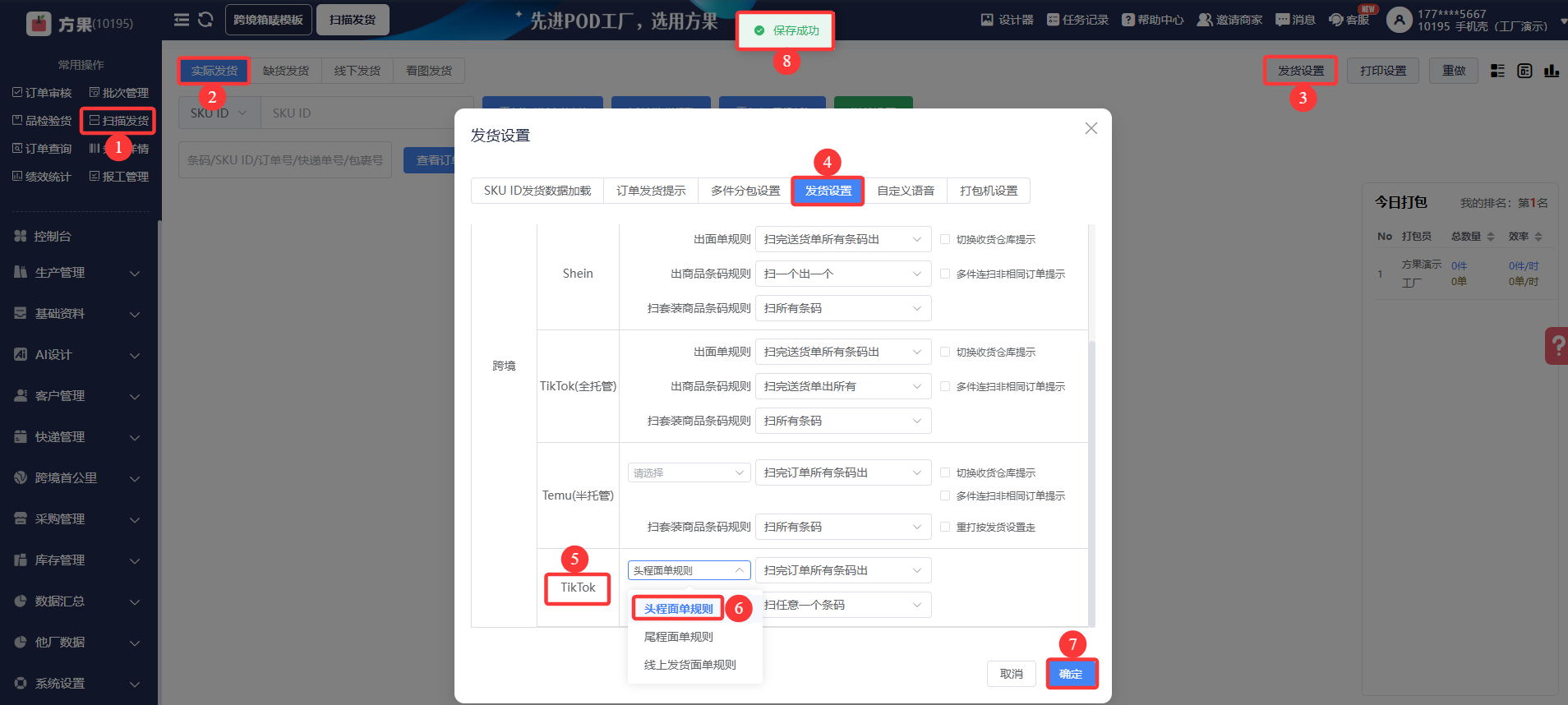Check Shein 切换收货仓库提示 checkbox

click(945, 239)
